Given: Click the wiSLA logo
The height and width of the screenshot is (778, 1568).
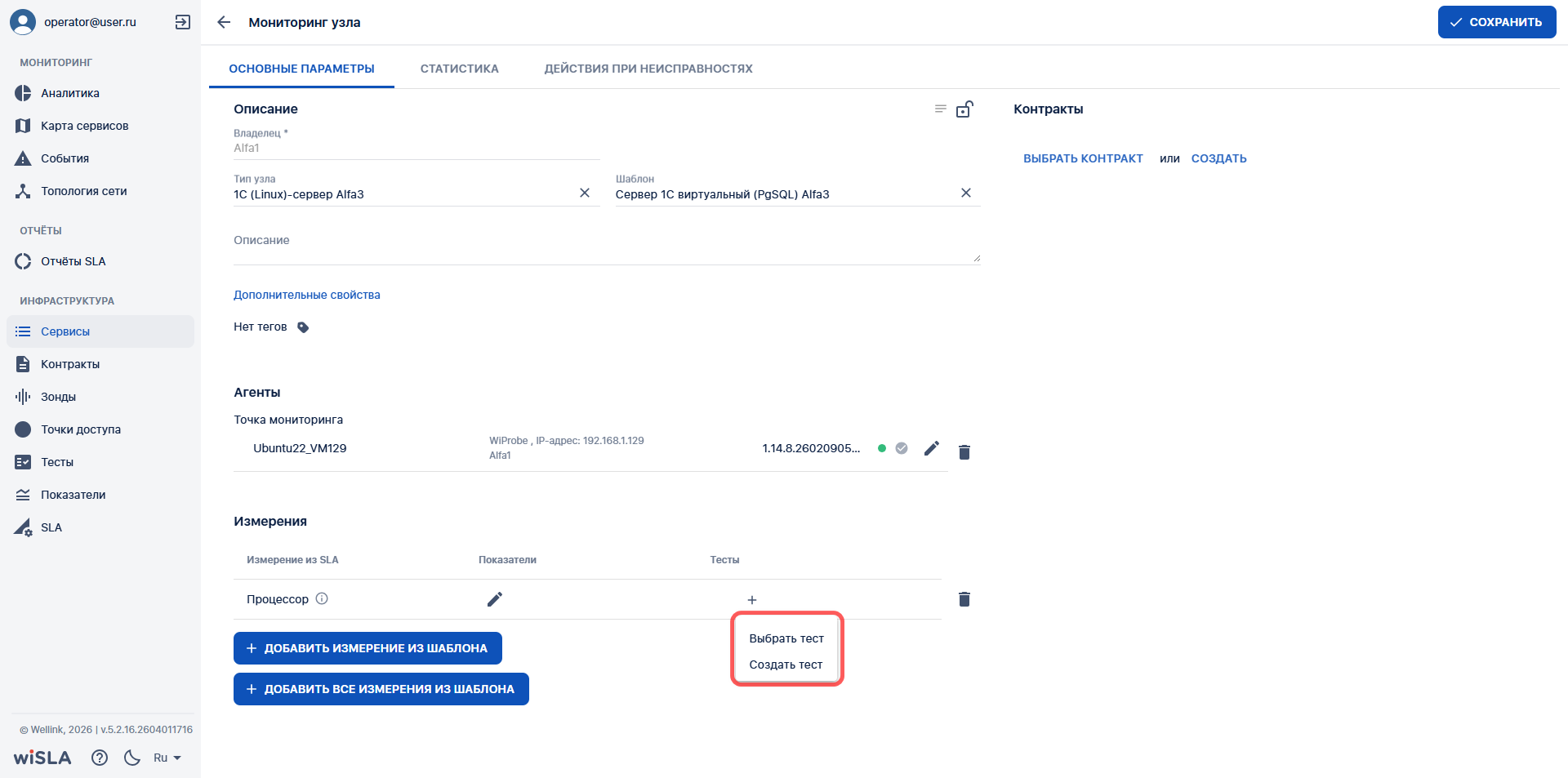Looking at the screenshot, I should coord(42,758).
